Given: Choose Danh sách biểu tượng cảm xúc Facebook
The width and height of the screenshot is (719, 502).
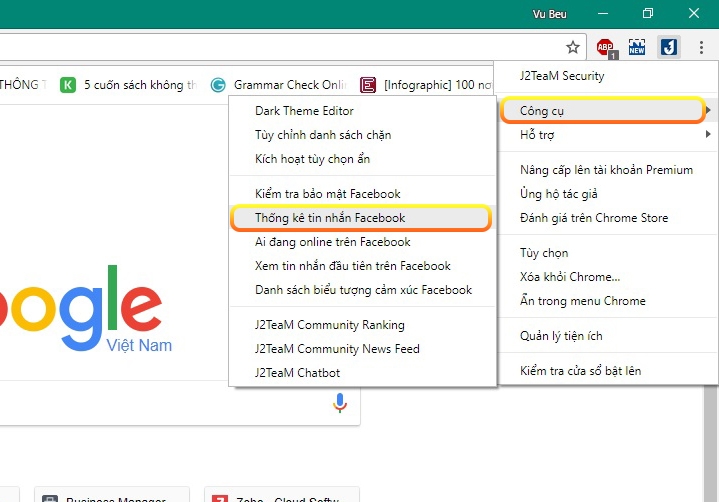Looking at the screenshot, I should coord(363,290).
